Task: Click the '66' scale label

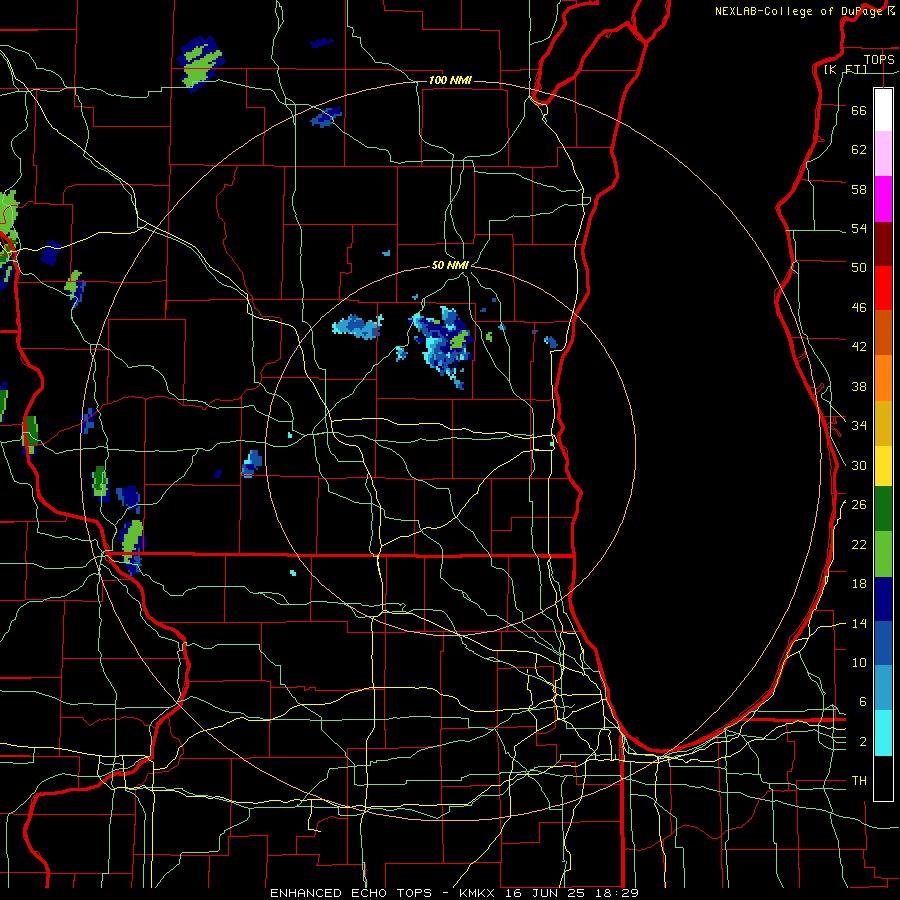Action: pyautogui.click(x=859, y=110)
